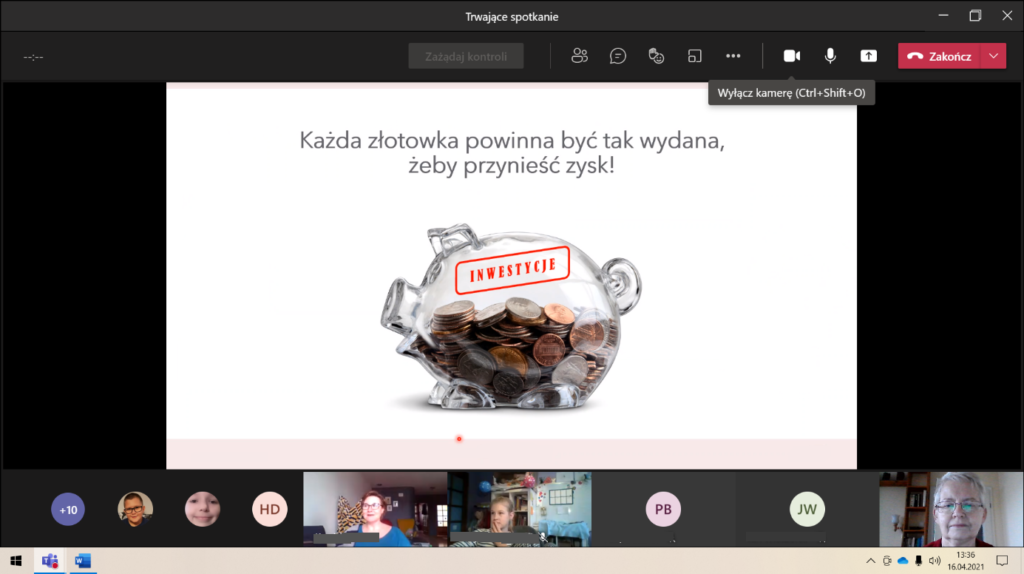
Task: Open the share content tray icon
Action: pos(869,56)
